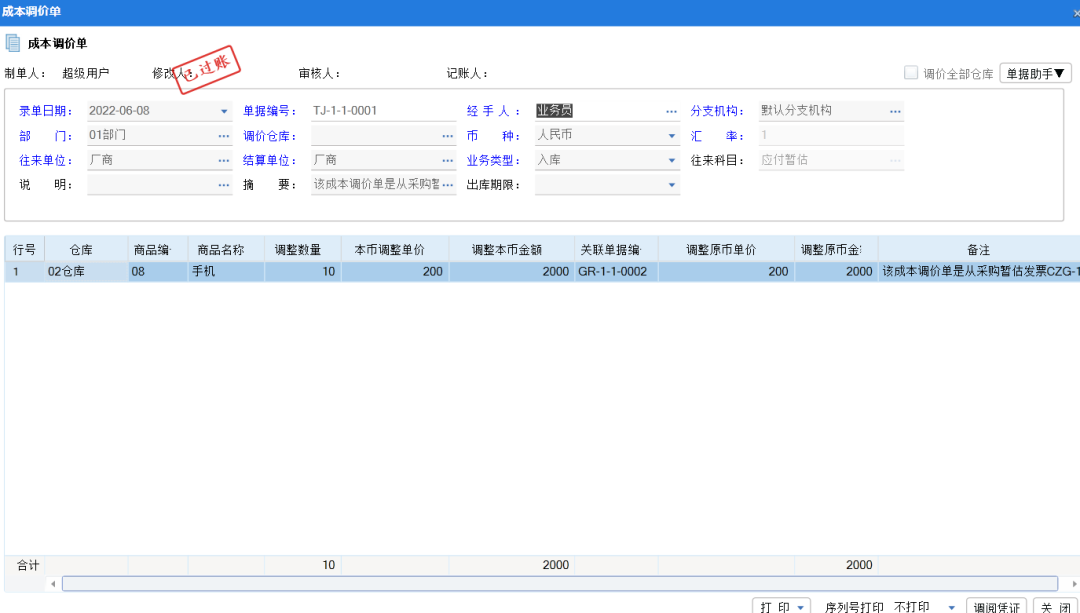Click the 调价仓库 ellipsis lookup icon

447,134
